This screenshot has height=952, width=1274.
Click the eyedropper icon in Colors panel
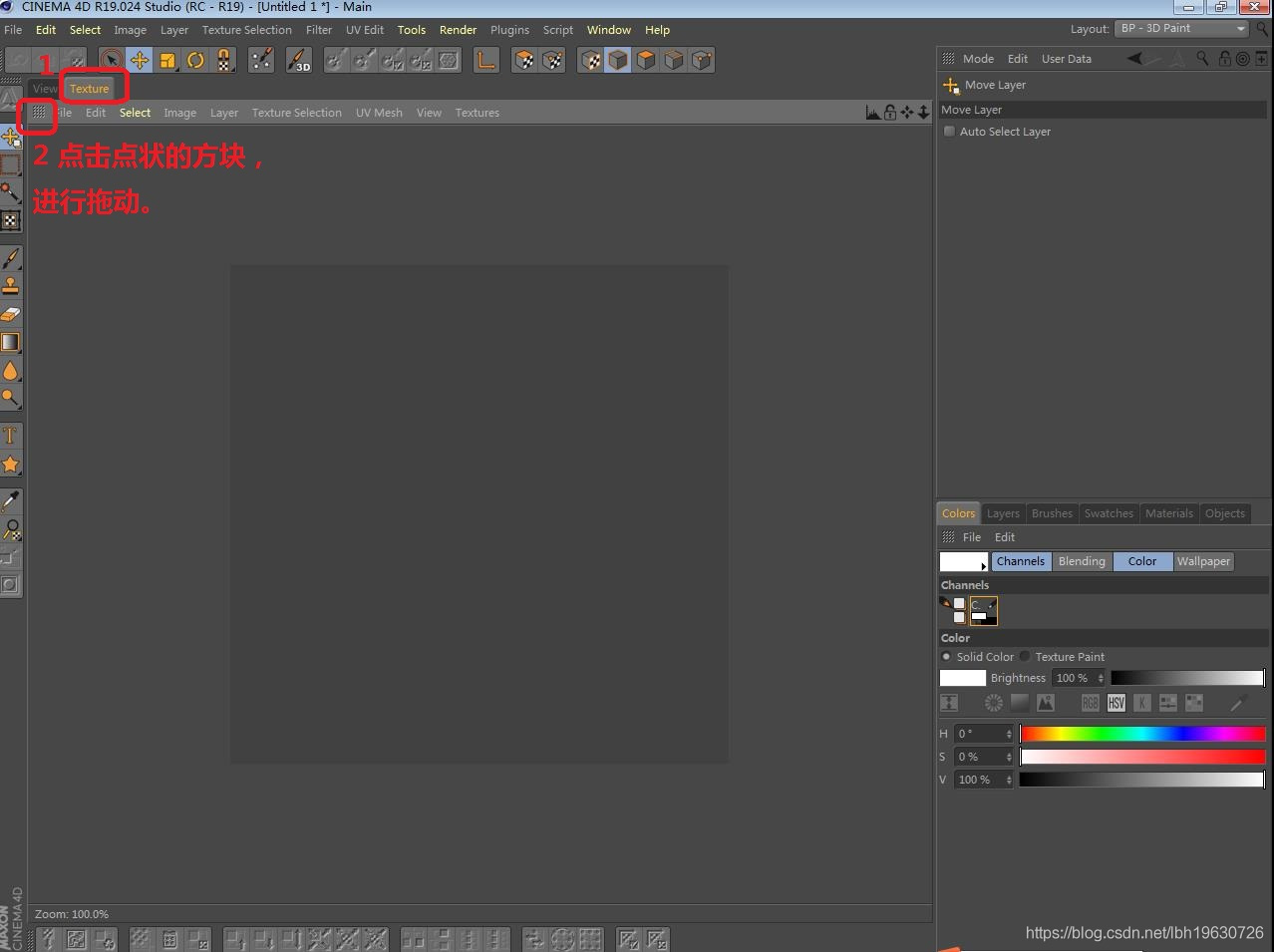click(1239, 703)
